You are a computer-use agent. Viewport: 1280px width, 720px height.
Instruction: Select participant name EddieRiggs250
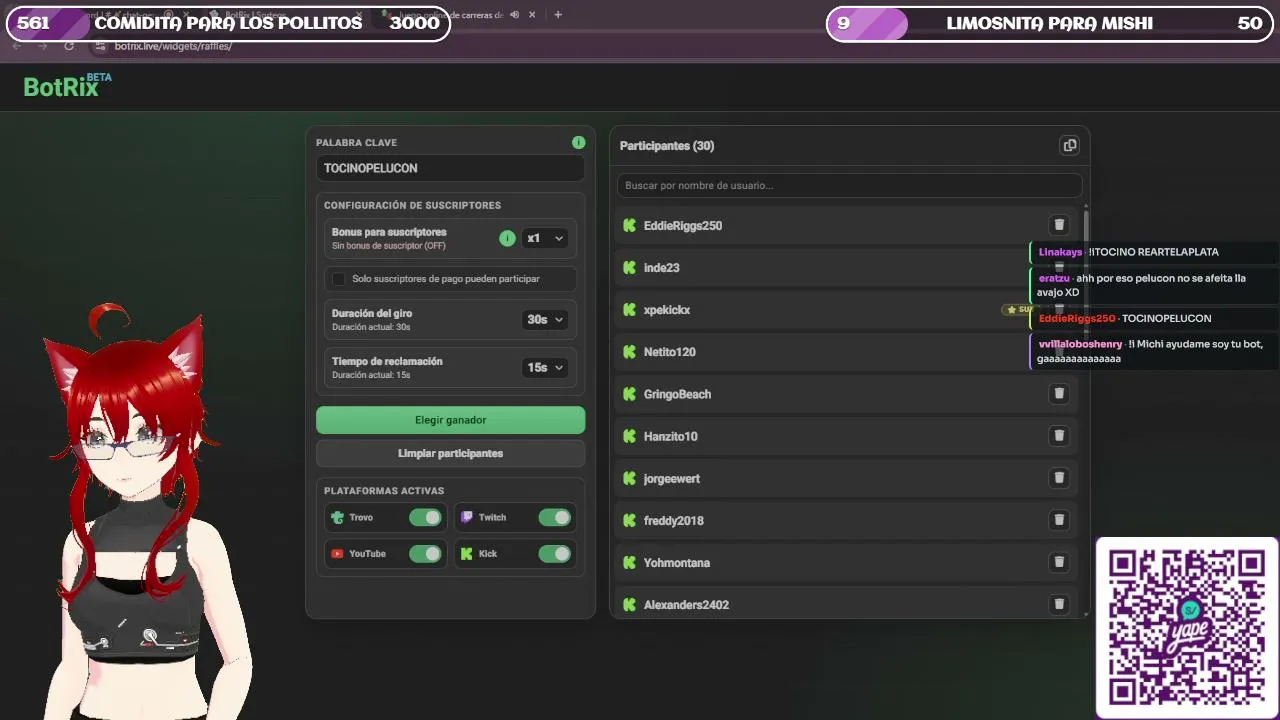click(x=683, y=226)
